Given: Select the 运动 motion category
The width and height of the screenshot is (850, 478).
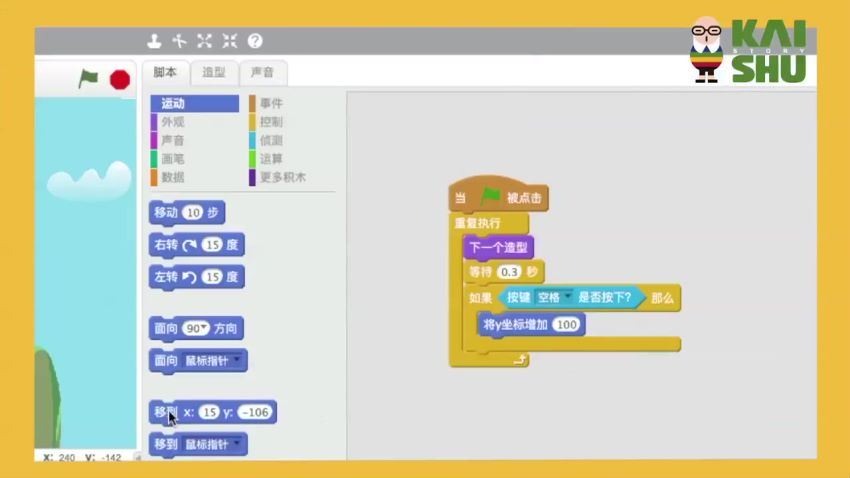Looking at the screenshot, I should point(195,104).
